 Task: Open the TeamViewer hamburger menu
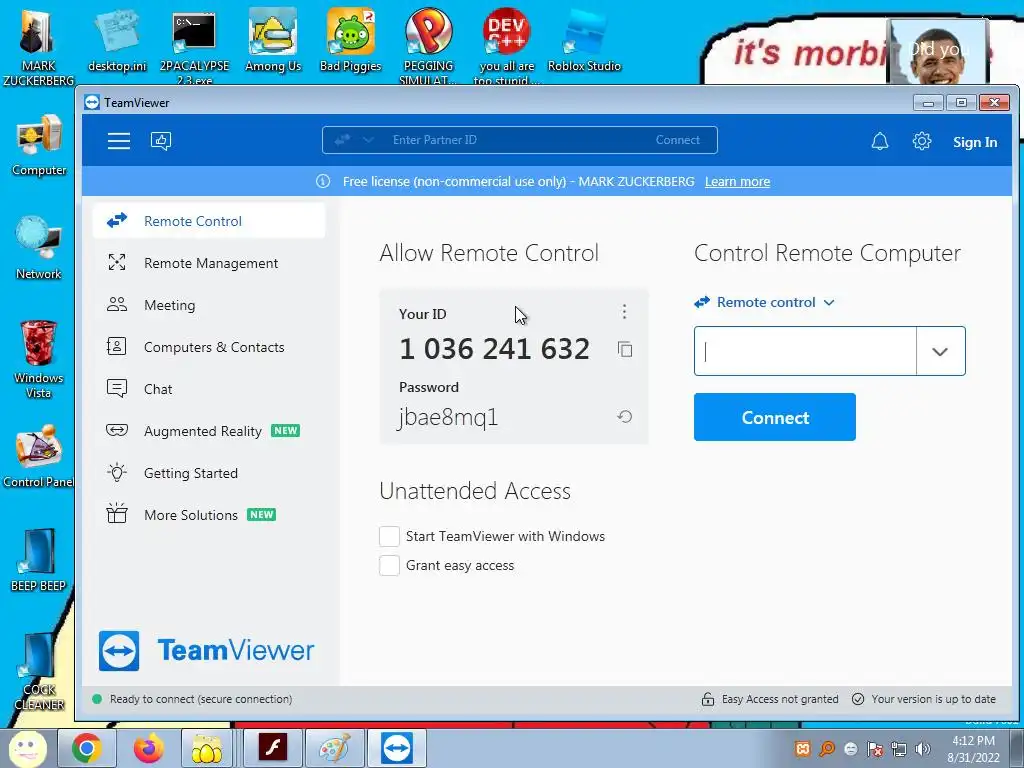click(118, 141)
